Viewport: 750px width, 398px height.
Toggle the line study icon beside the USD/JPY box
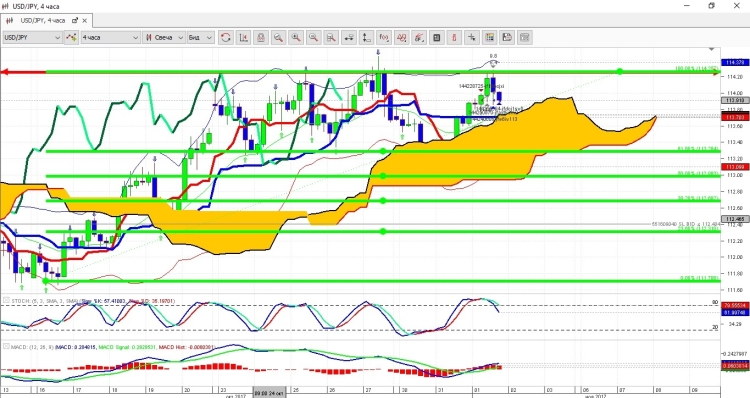tap(71, 37)
